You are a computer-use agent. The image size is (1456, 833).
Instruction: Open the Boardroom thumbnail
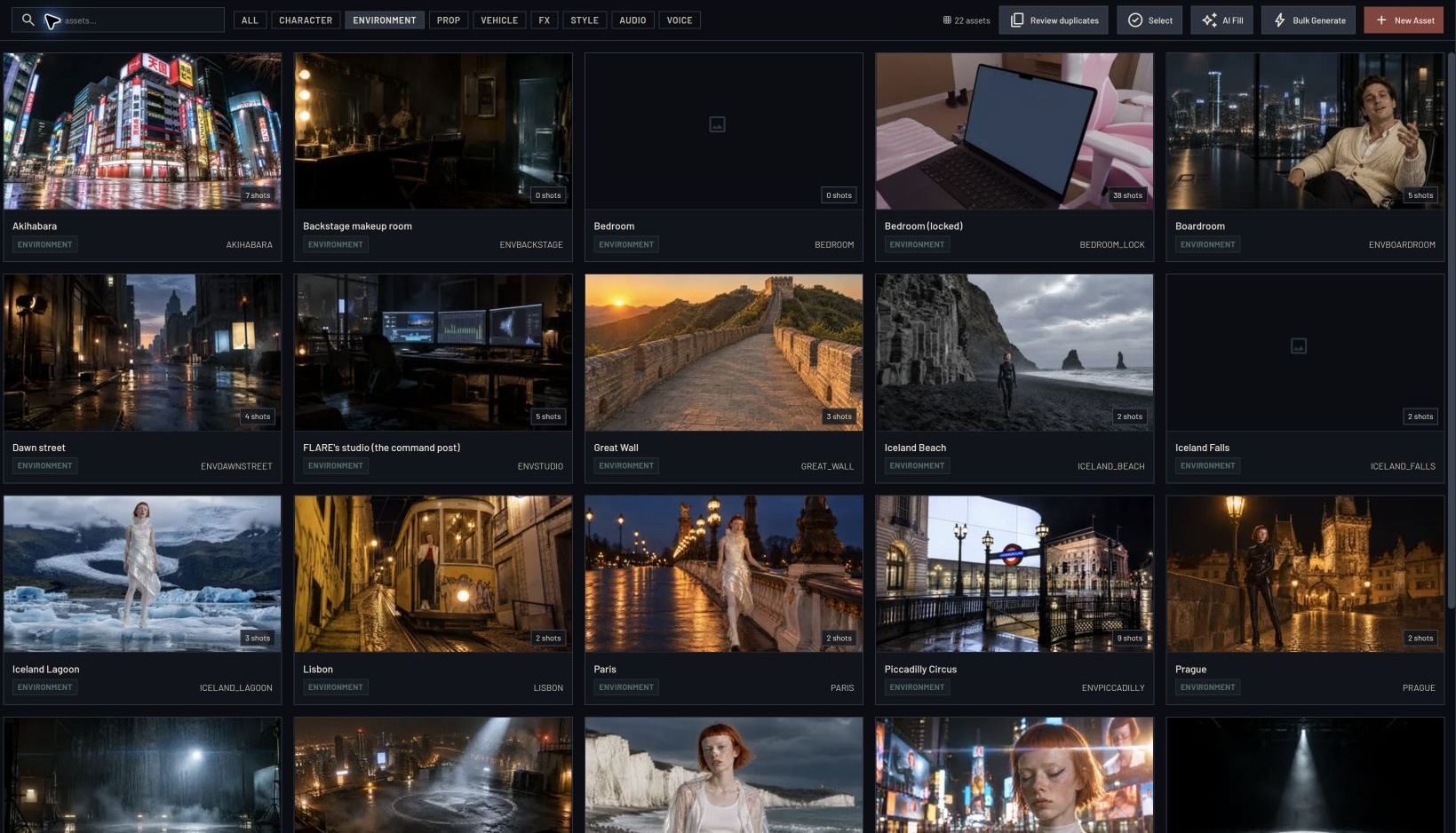point(1305,131)
